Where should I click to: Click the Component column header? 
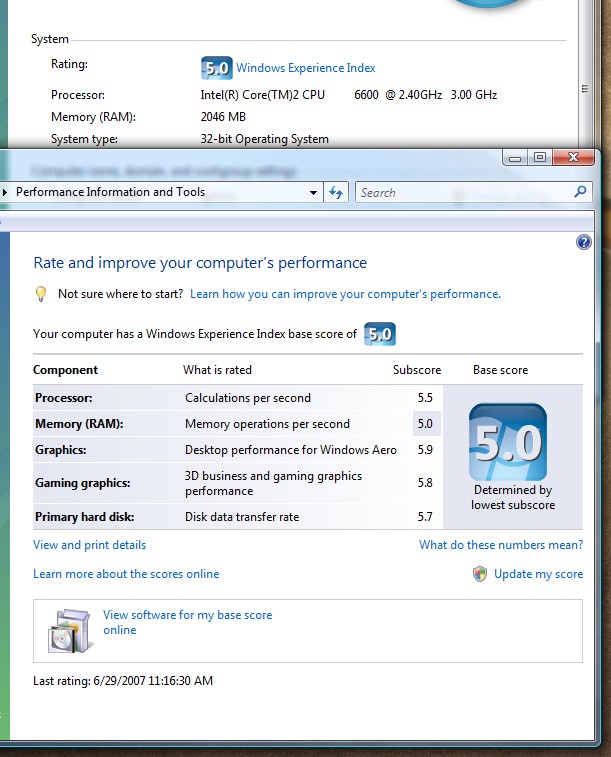[x=65, y=370]
